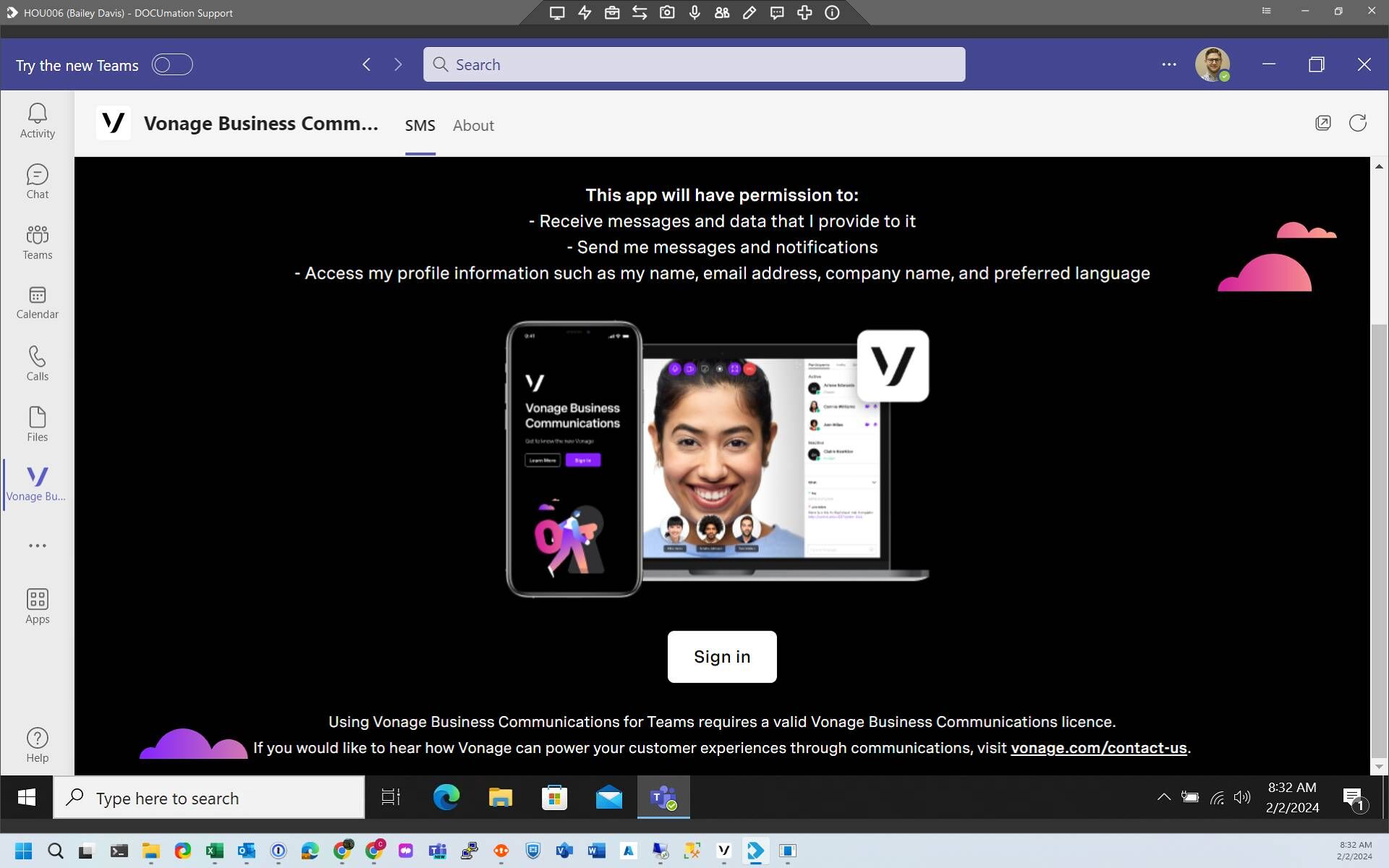Switch to the About tab
The width and height of the screenshot is (1389, 868).
(473, 125)
